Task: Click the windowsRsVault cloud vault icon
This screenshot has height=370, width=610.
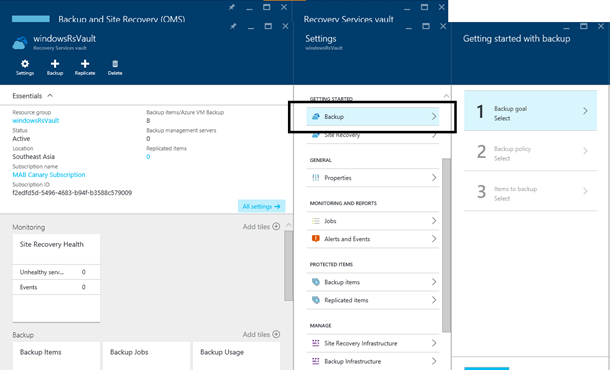Action: point(20,43)
